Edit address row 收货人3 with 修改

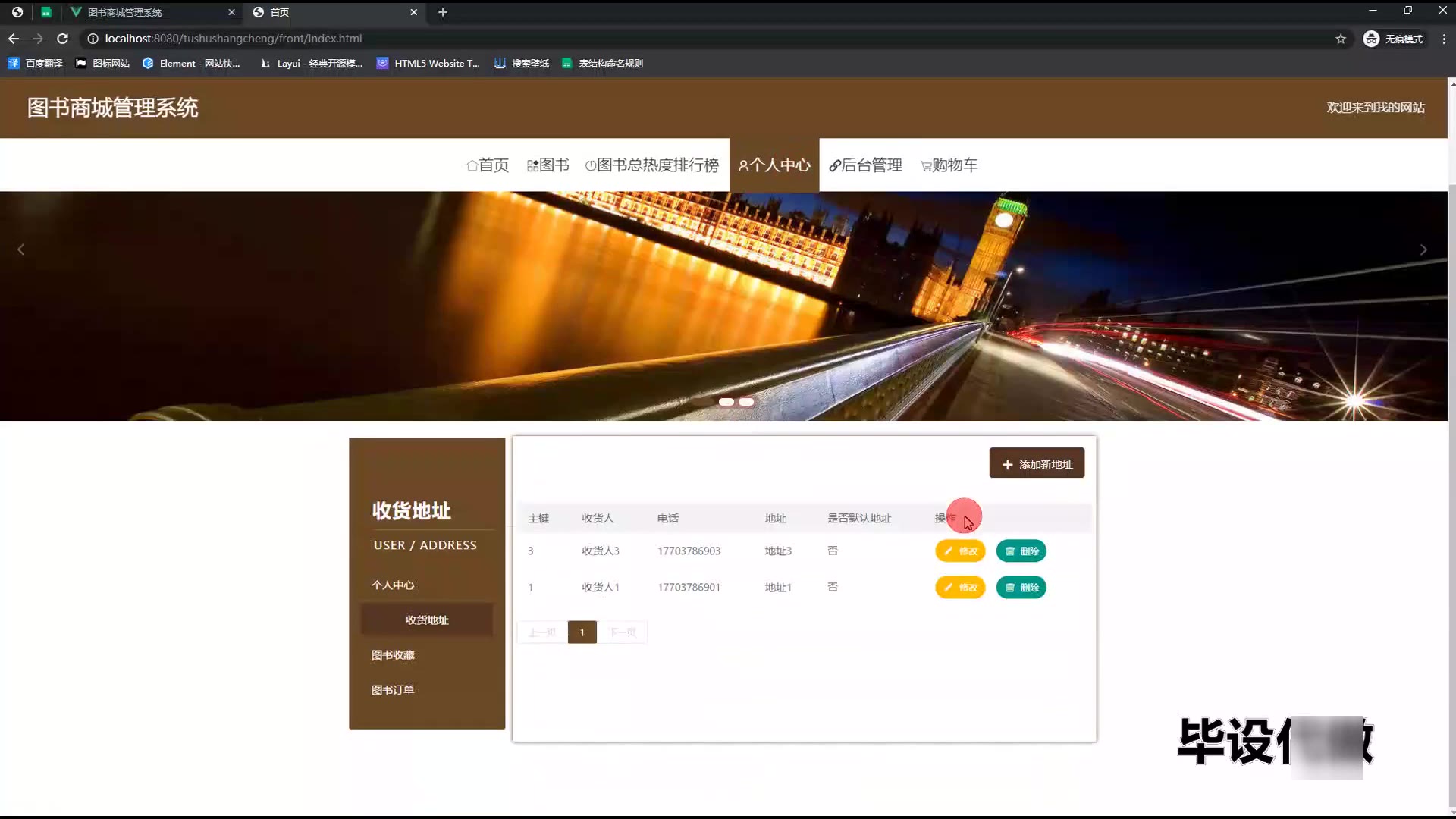[959, 551]
